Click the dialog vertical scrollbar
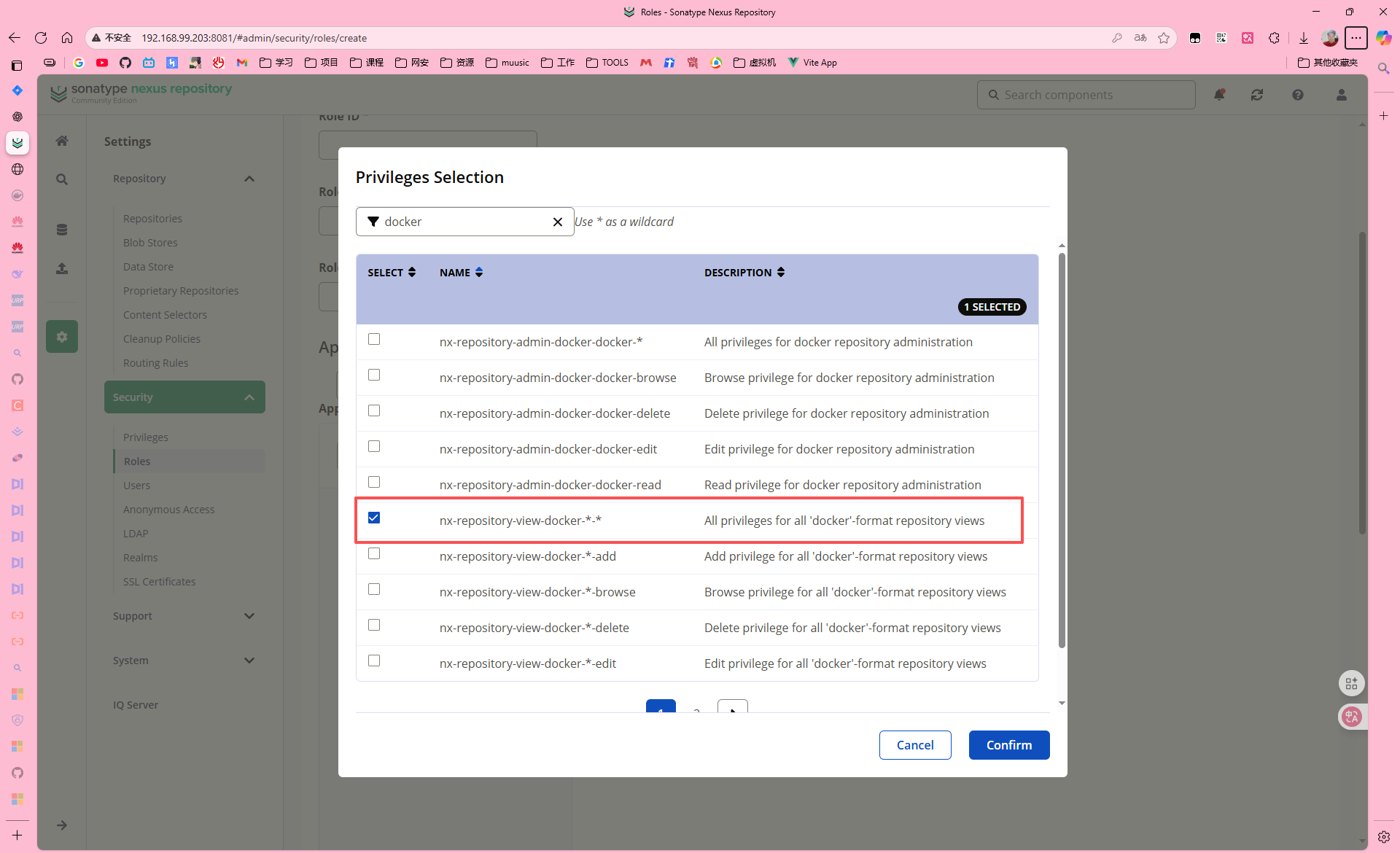The height and width of the screenshot is (853, 1400). tap(1062, 452)
